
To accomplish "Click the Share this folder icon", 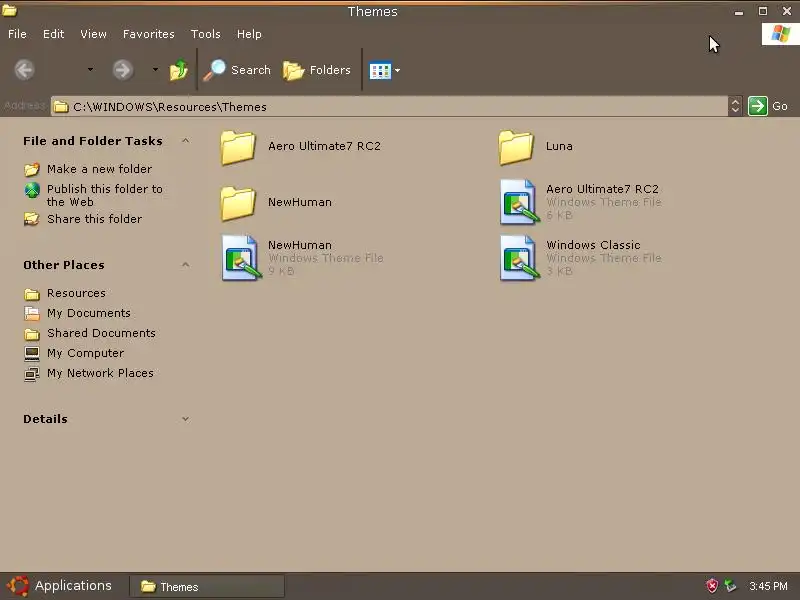I will pos(32,219).
